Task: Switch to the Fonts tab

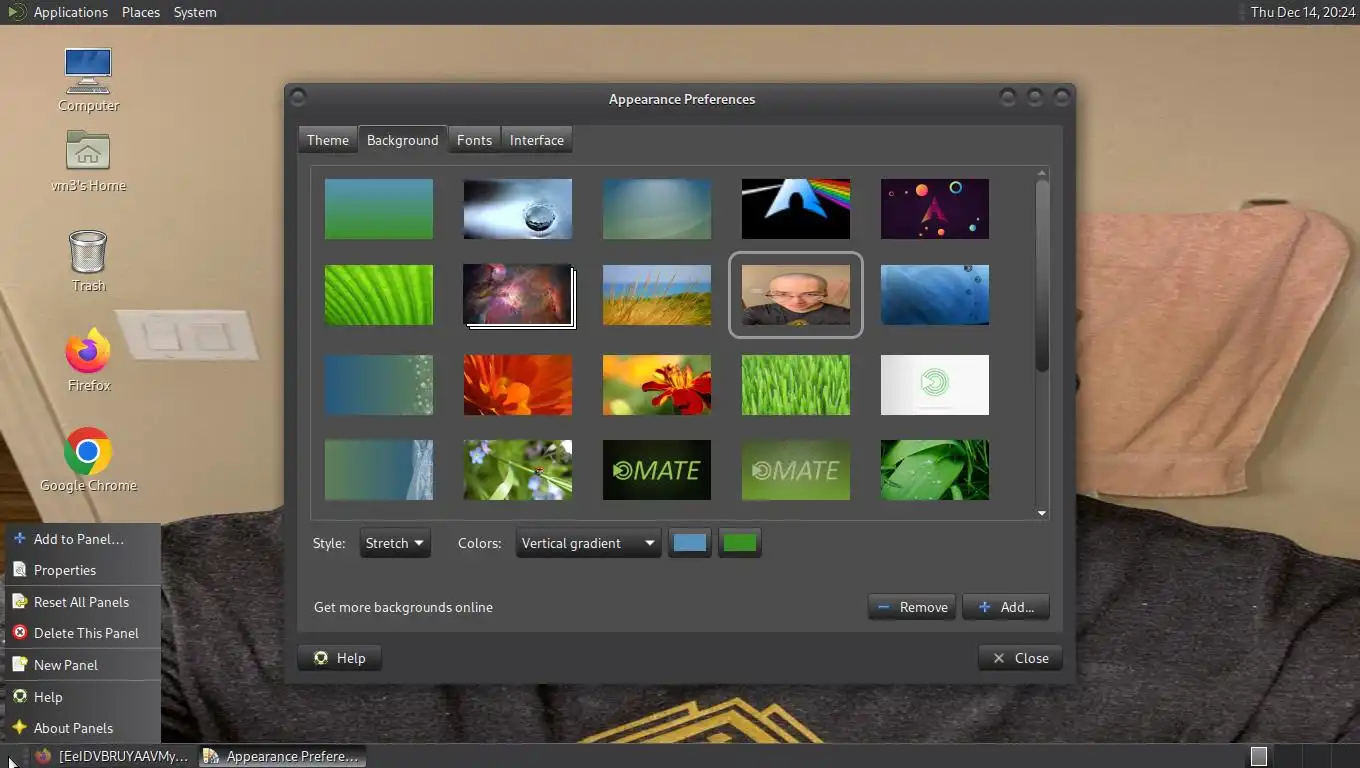Action: (x=474, y=140)
